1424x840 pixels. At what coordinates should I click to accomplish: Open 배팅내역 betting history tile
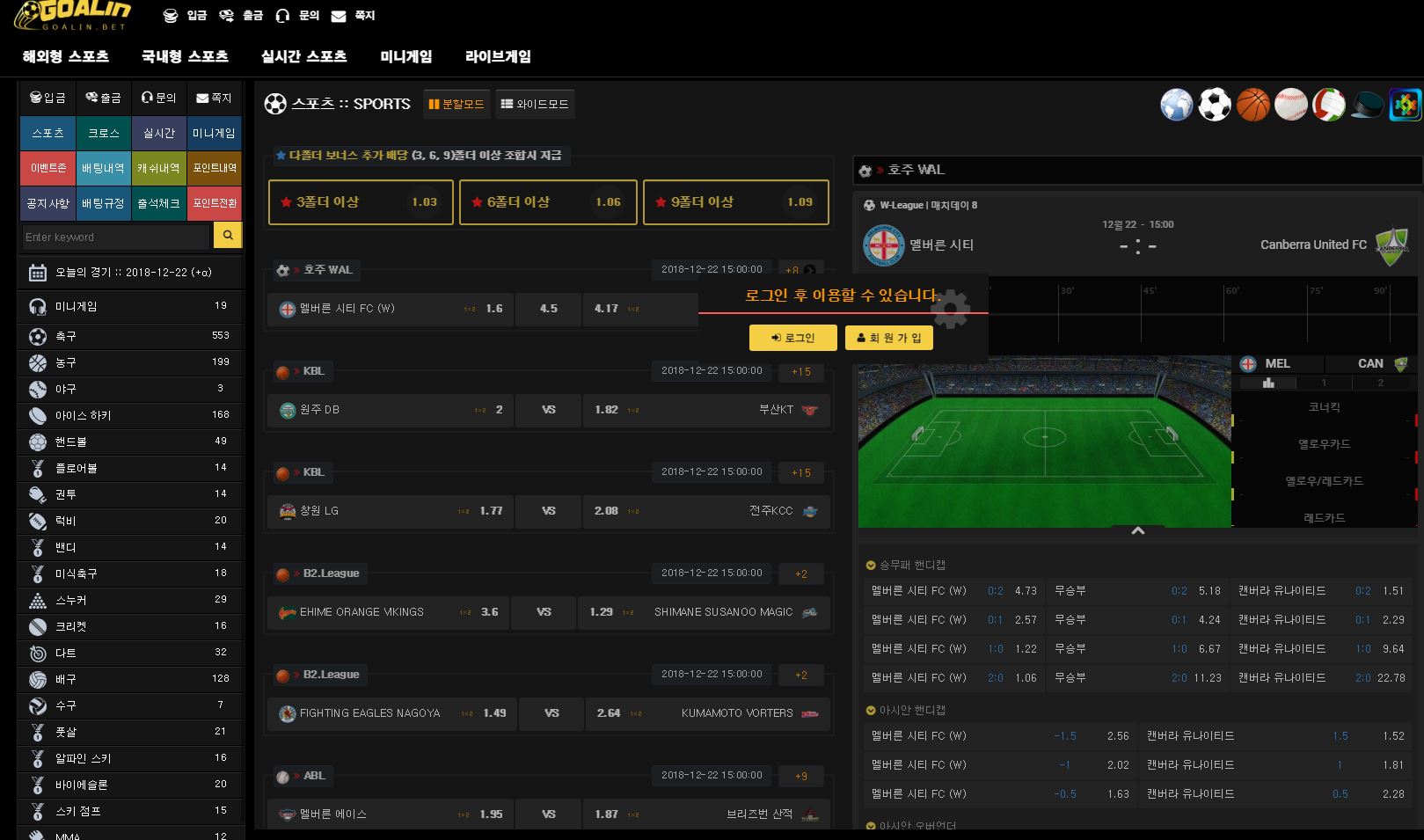tap(104, 168)
